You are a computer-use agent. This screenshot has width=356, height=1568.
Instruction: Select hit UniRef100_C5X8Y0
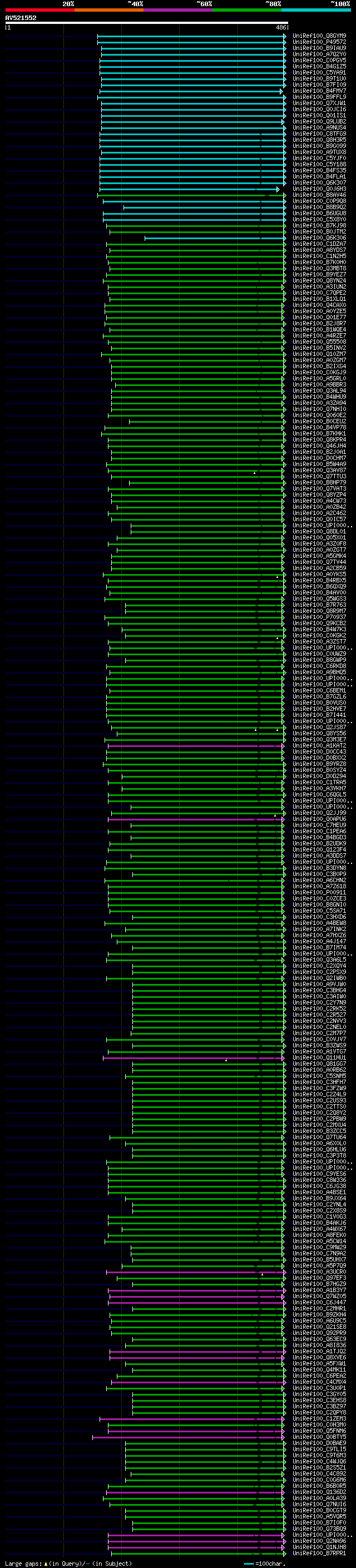[x=319, y=219]
